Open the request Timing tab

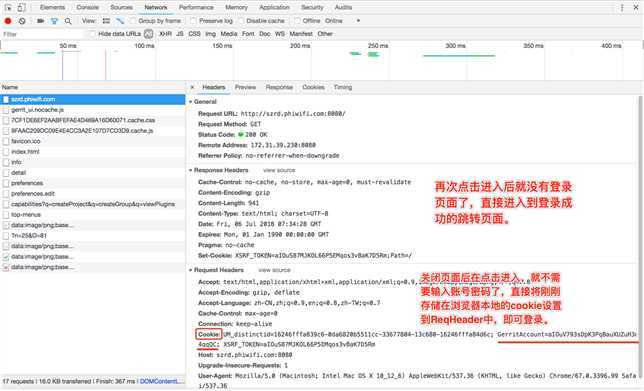(343, 87)
